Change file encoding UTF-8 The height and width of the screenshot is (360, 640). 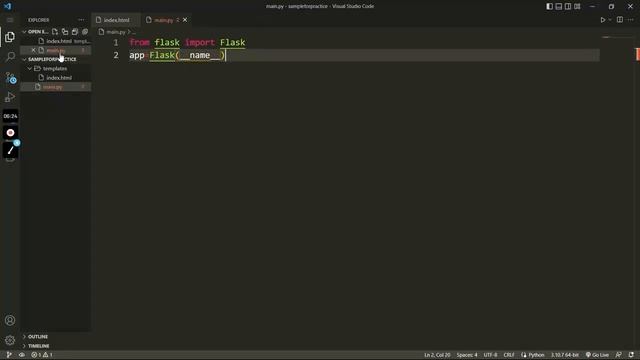click(490, 355)
